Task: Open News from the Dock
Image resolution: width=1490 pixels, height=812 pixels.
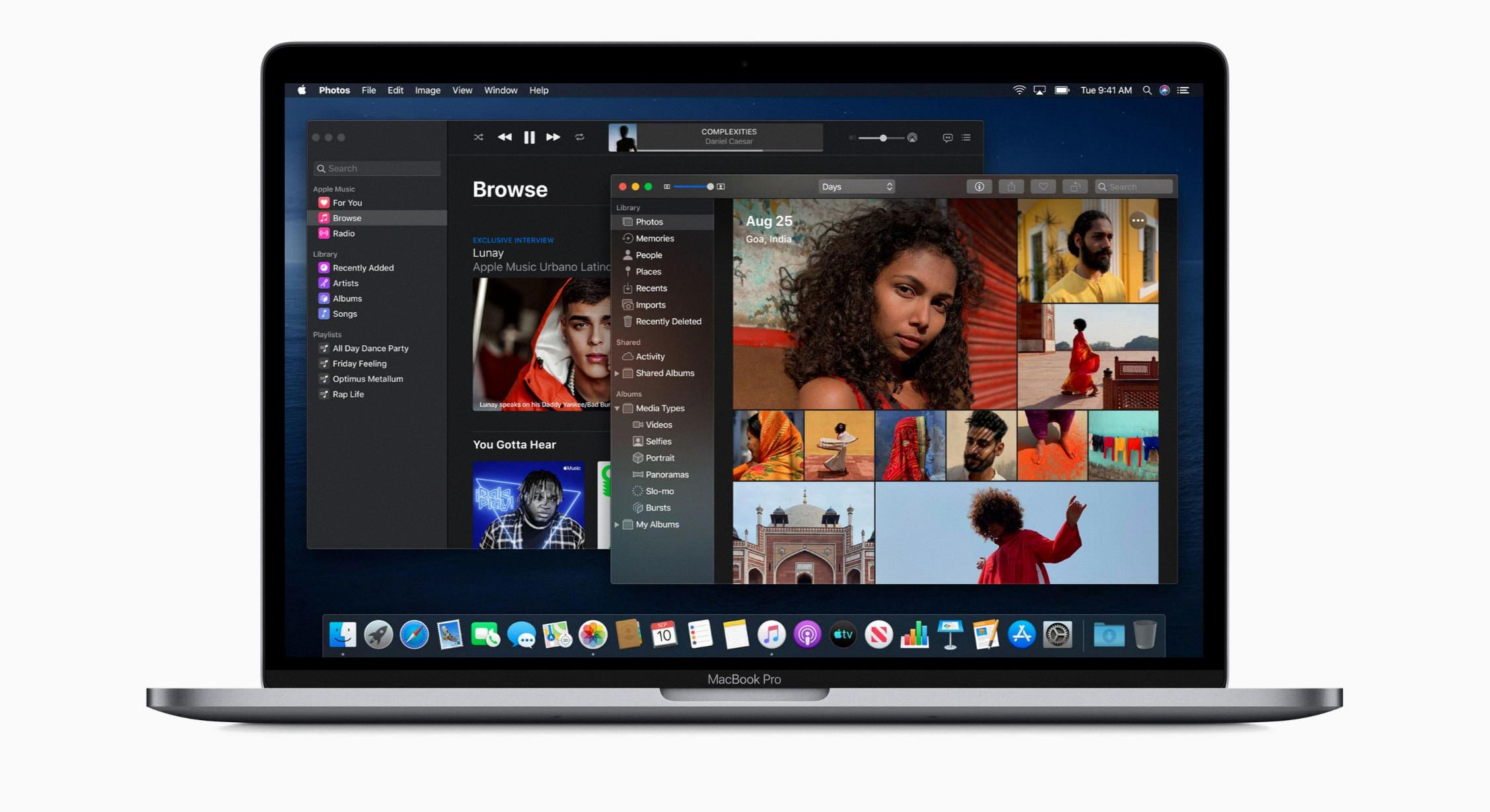Action: pyautogui.click(x=878, y=635)
